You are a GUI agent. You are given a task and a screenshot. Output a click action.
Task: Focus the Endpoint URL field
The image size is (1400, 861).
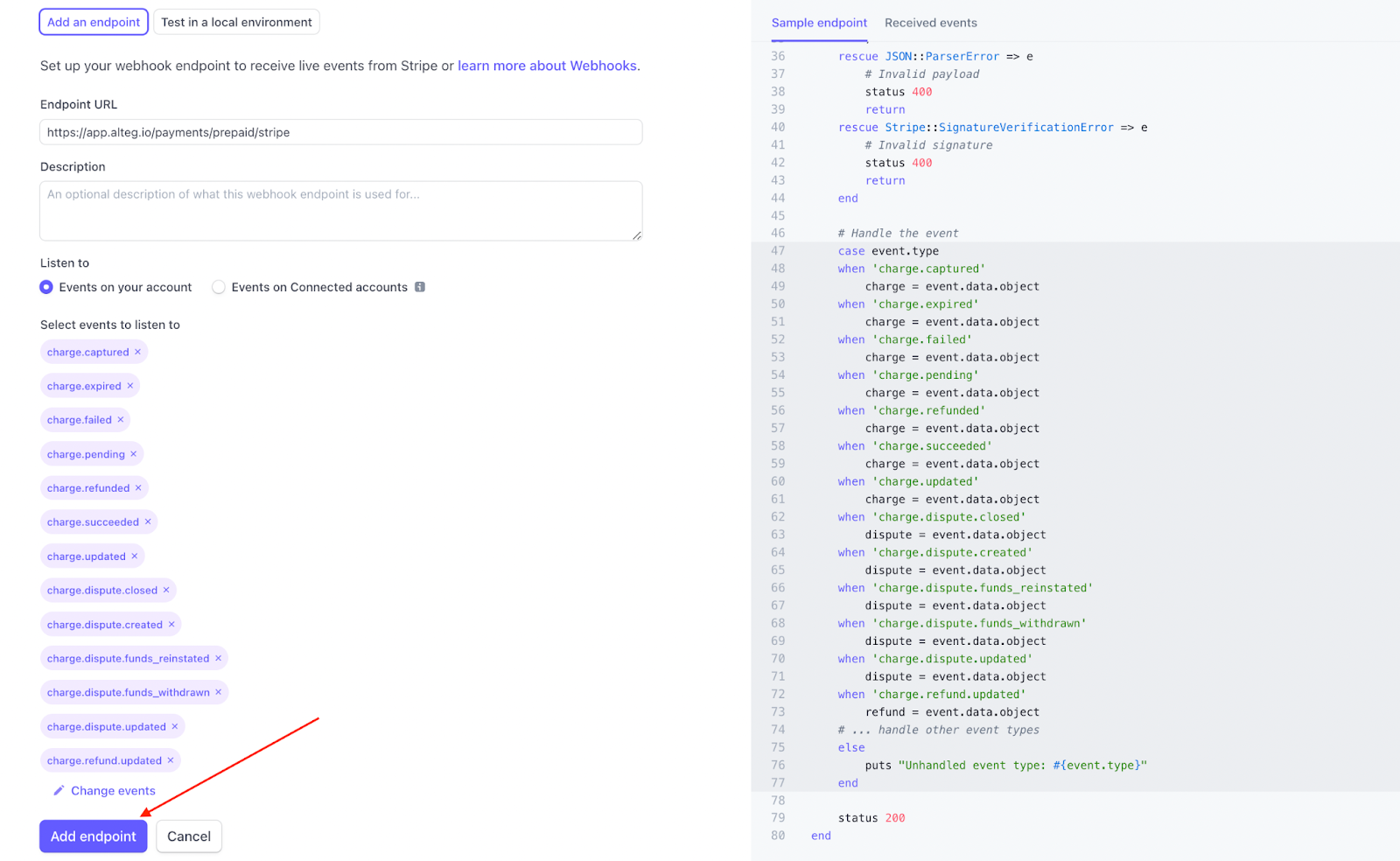point(341,132)
